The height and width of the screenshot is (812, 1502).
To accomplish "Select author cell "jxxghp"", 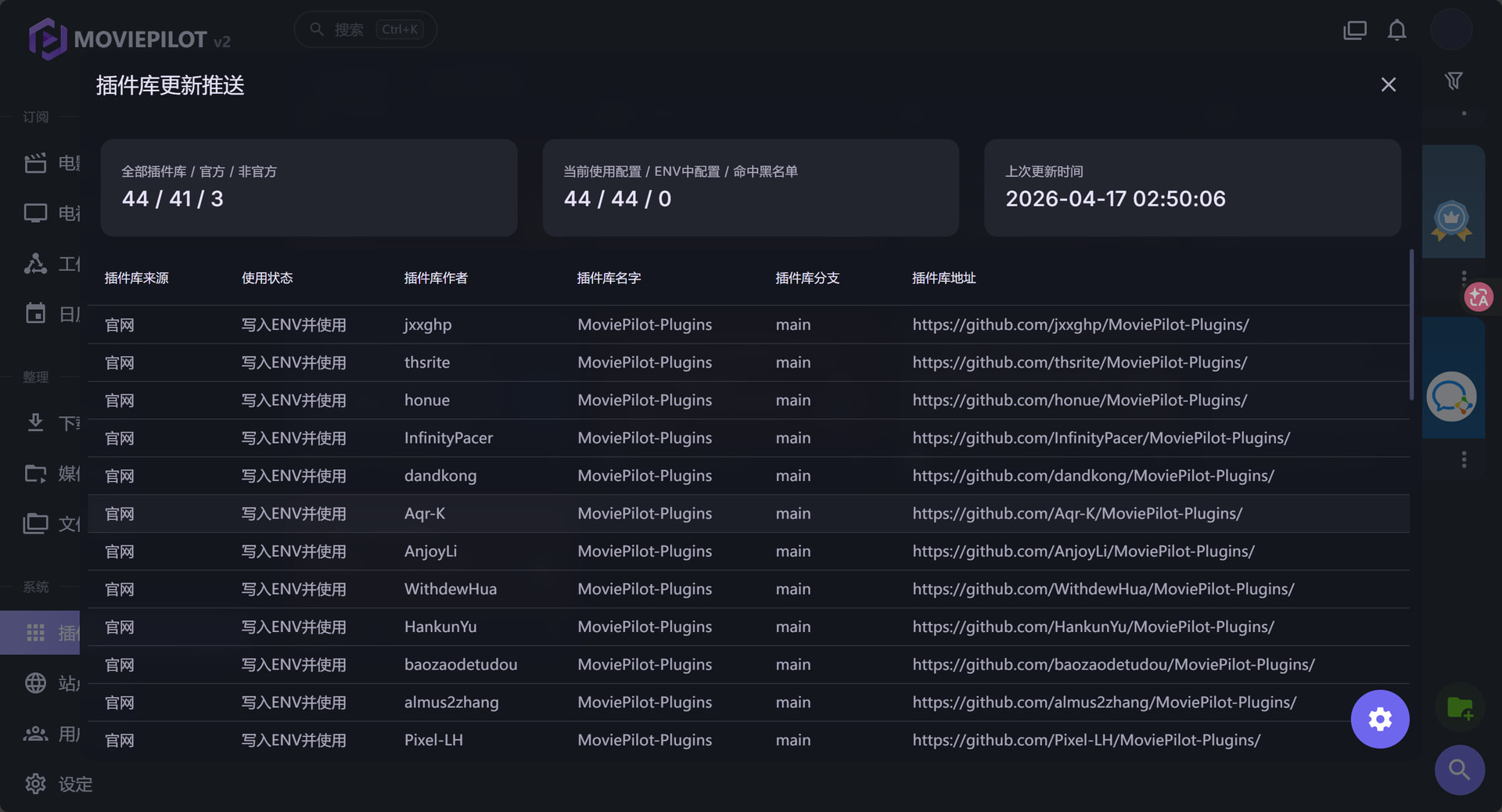I will coord(428,325).
